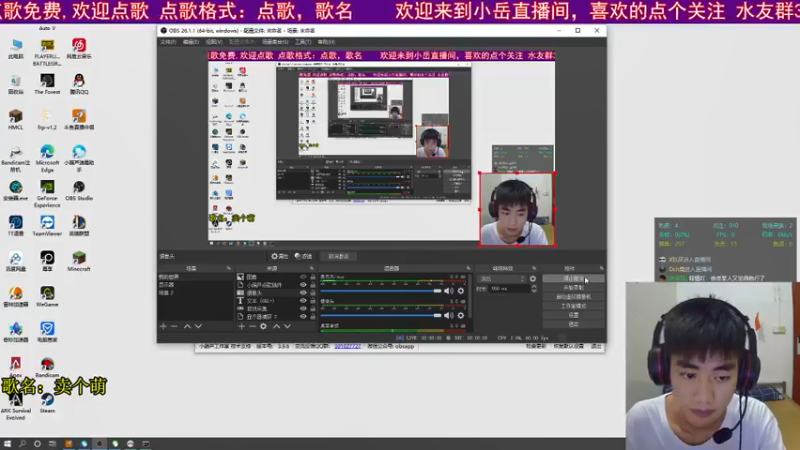The height and width of the screenshot is (450, 800).
Task: Remove selected scene with minus icon
Action: click(x=174, y=326)
